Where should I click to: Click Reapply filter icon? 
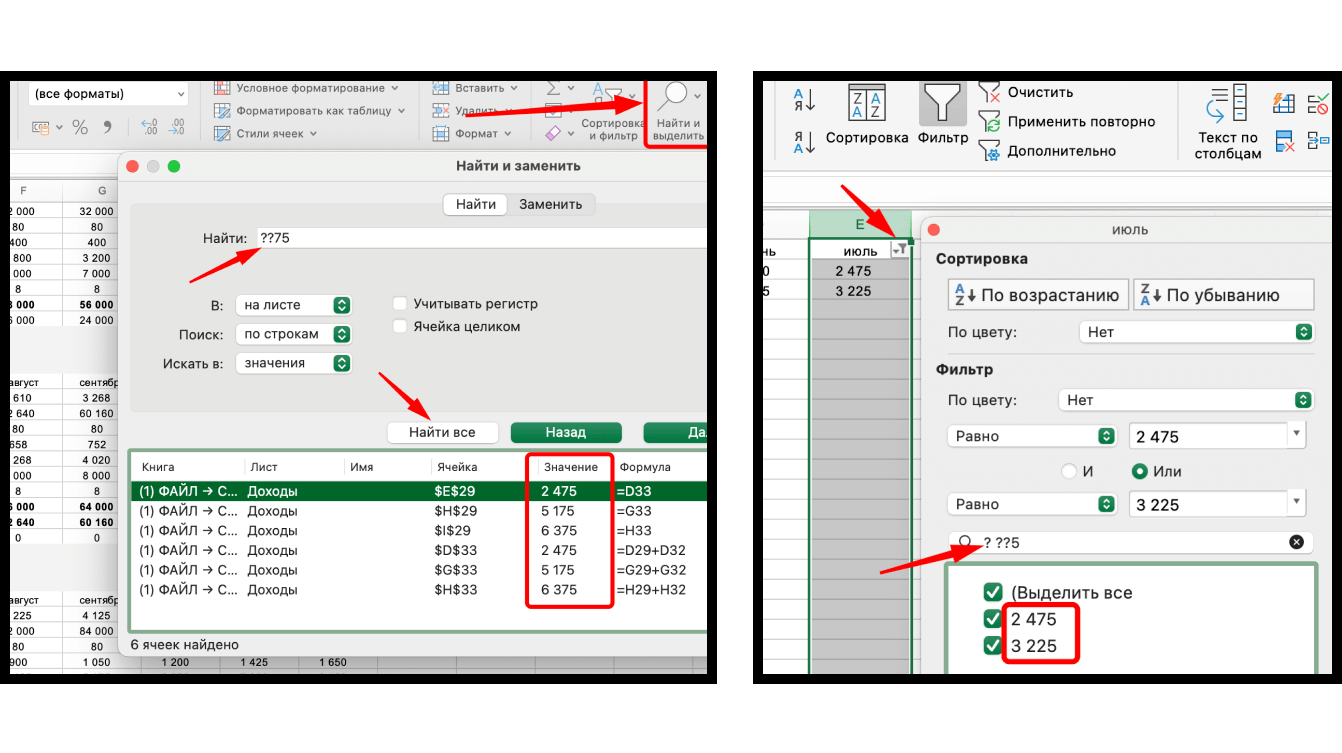click(x=989, y=122)
